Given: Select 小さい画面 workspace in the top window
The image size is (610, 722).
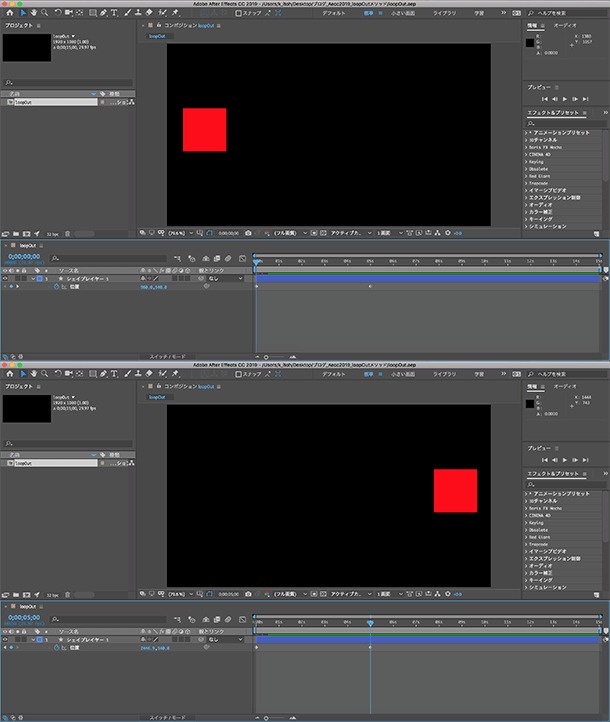Looking at the screenshot, I should click(x=403, y=13).
